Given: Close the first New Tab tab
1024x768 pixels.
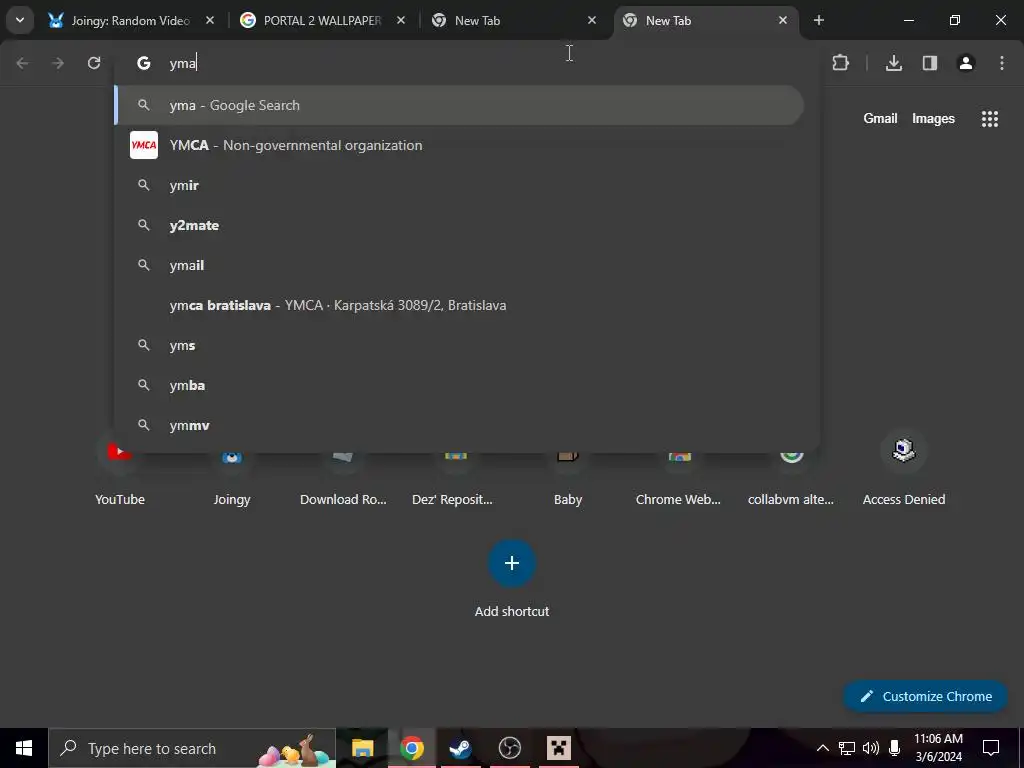Looking at the screenshot, I should 592,21.
